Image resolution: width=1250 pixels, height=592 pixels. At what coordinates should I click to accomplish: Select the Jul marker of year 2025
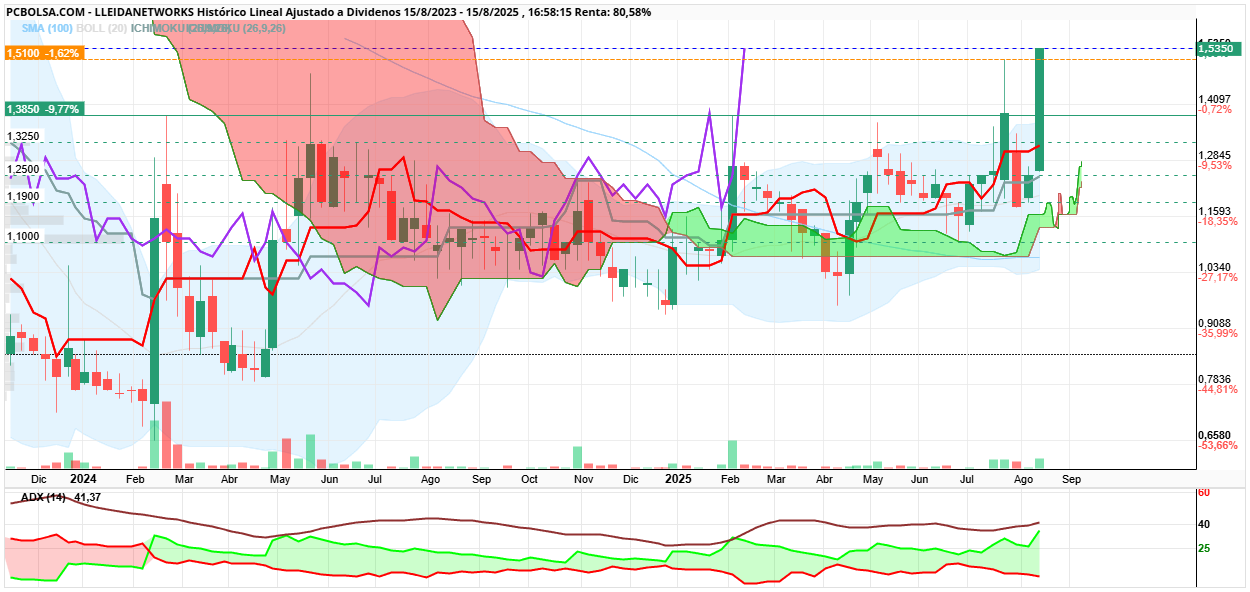pyautogui.click(x=968, y=480)
